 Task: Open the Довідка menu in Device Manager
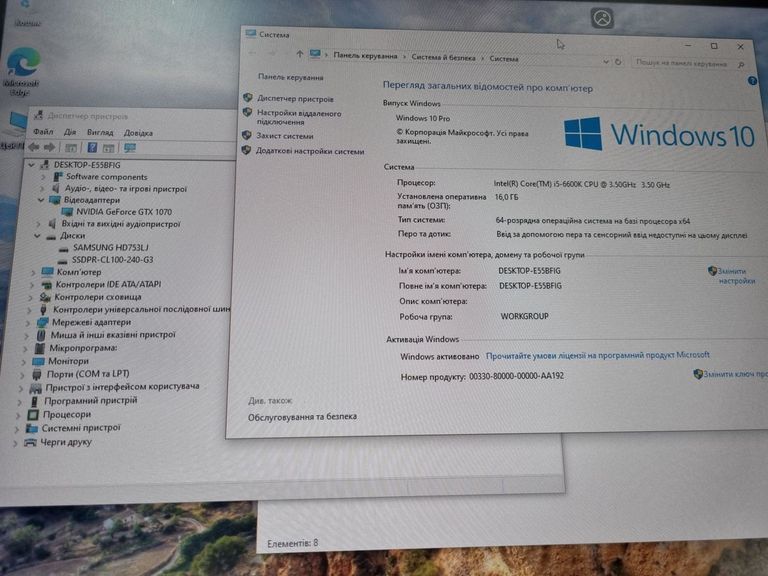(138, 133)
